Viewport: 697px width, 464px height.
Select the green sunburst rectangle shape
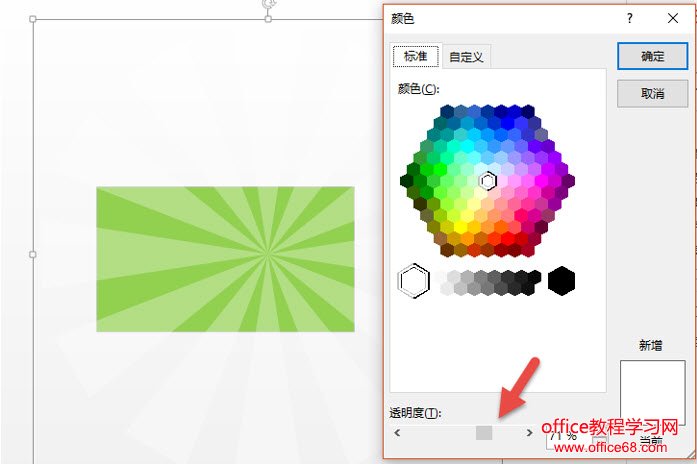pyautogui.click(x=225, y=259)
